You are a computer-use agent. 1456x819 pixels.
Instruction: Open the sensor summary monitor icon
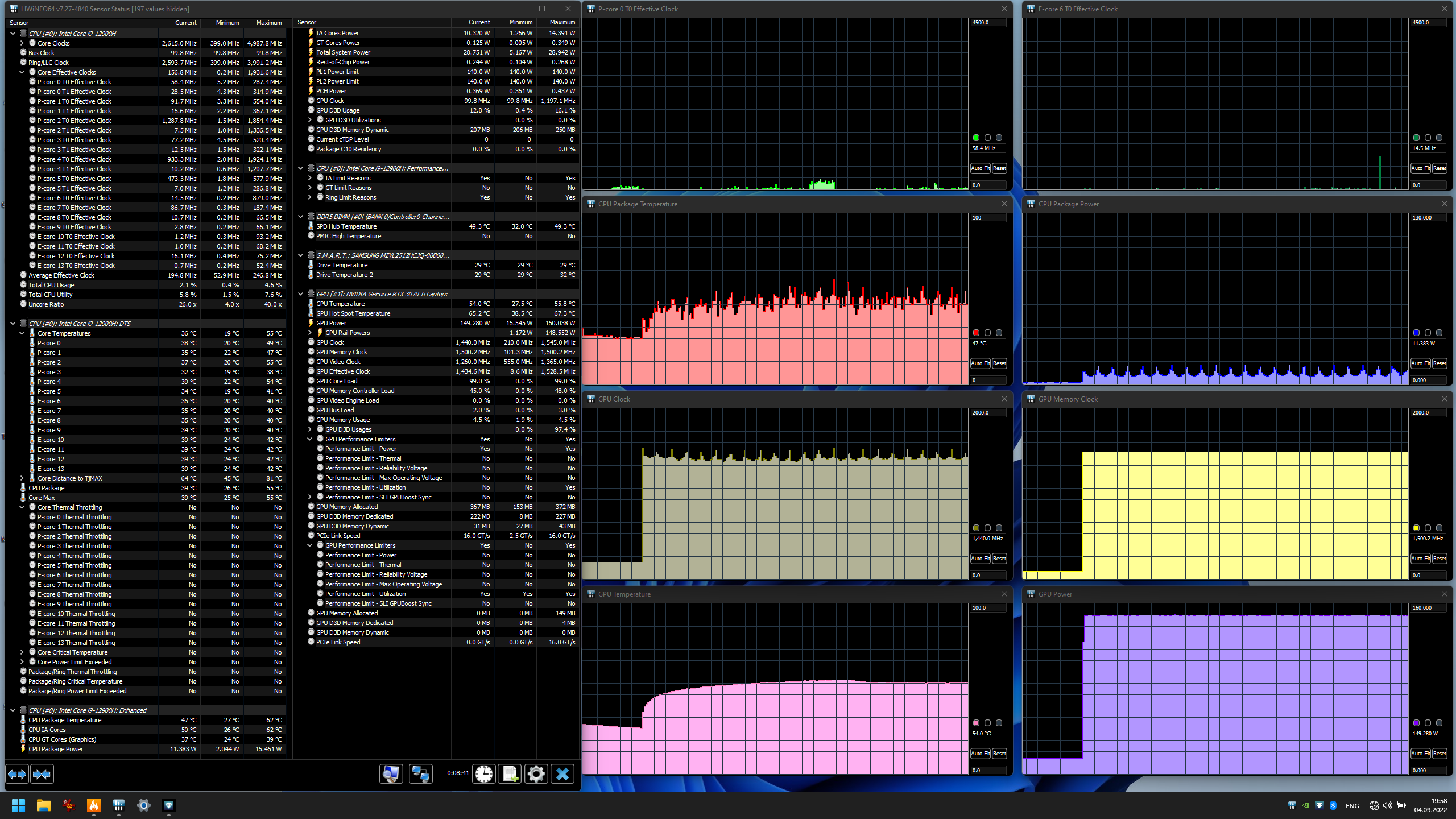coord(391,774)
